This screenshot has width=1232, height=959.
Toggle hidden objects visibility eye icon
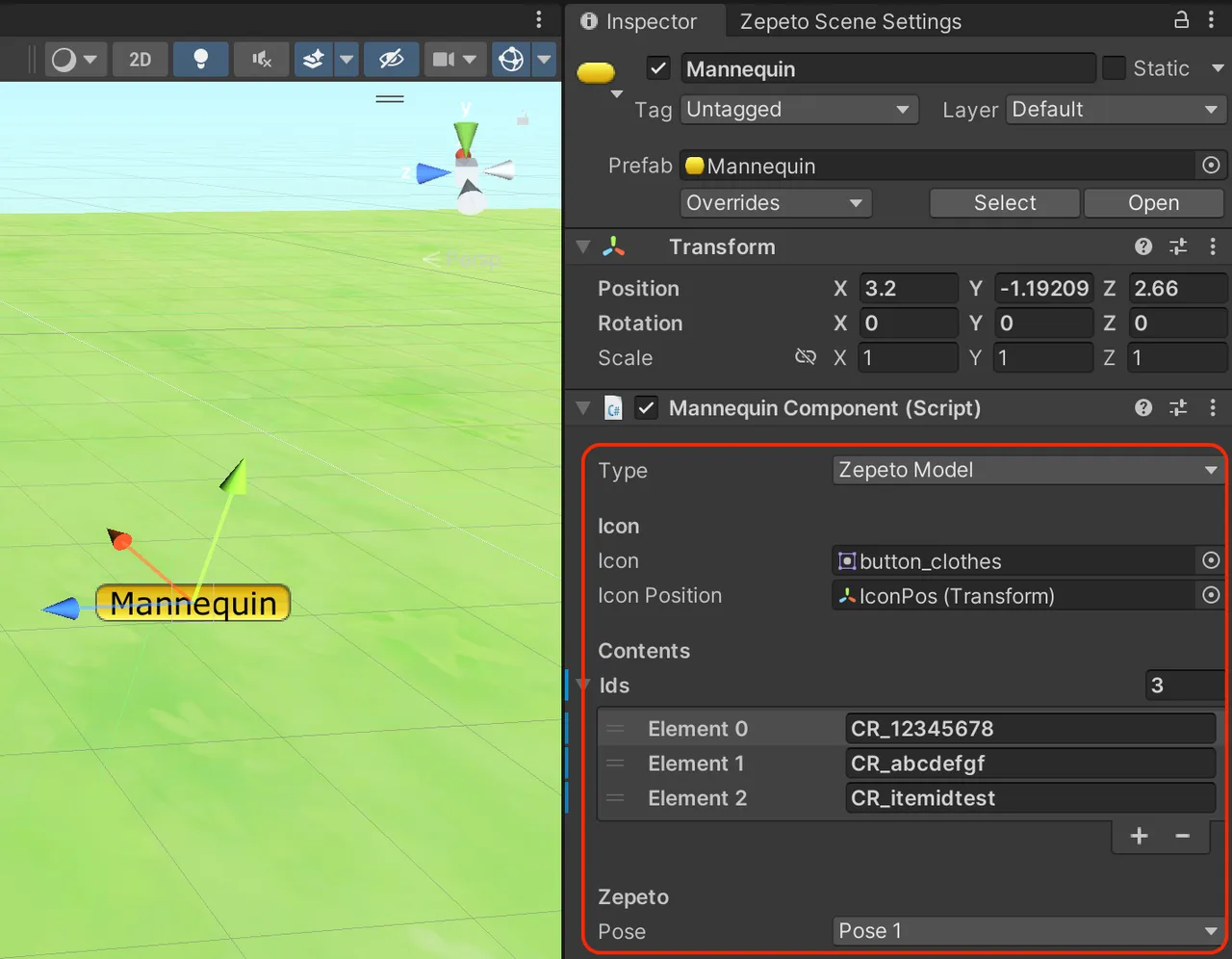click(391, 60)
